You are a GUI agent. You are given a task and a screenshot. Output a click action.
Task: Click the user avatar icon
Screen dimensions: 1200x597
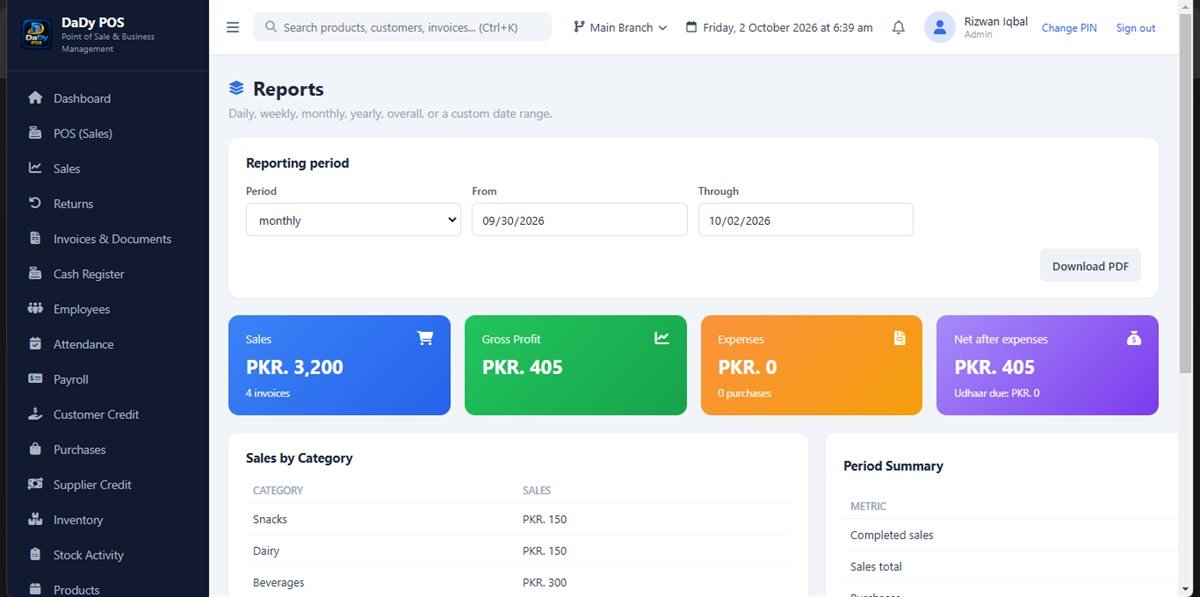click(x=940, y=27)
